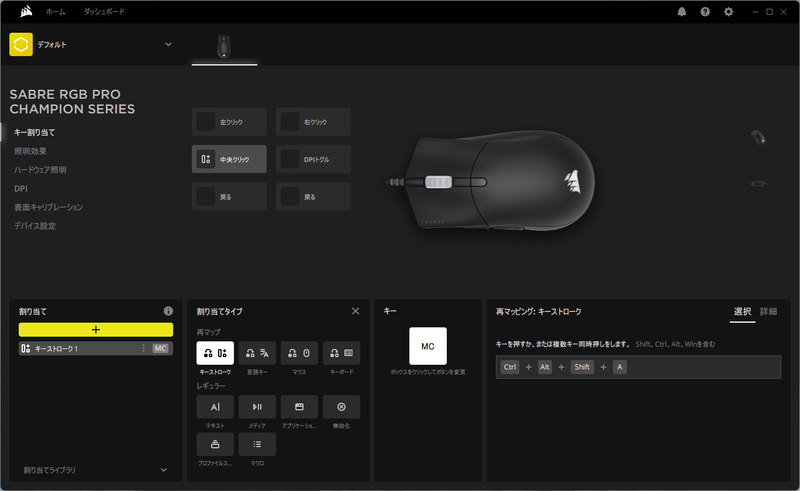The image size is (800, 491).
Task: Click the Corsair sails logo icon
Action: coord(26,11)
